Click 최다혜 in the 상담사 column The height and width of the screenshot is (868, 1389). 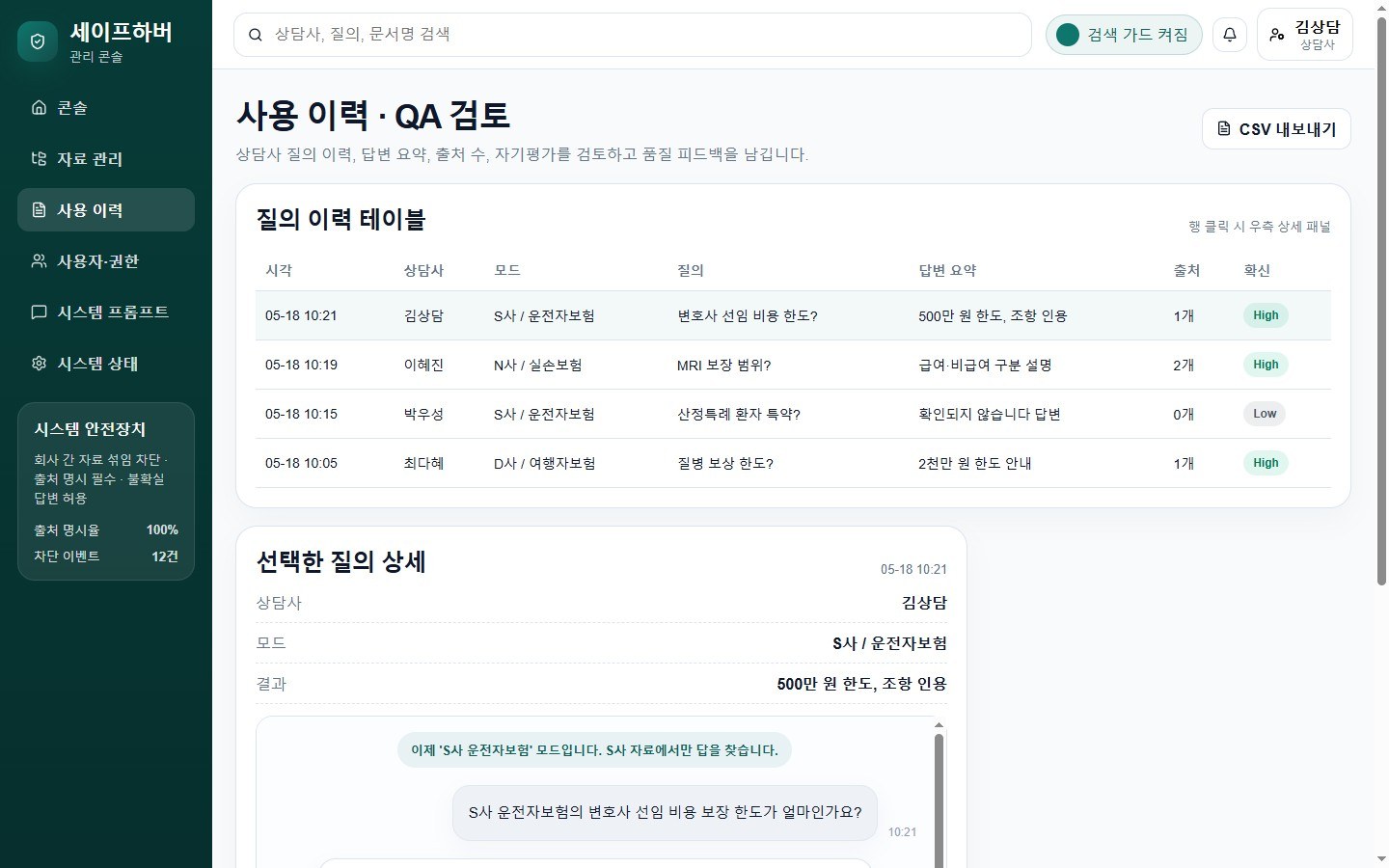pyautogui.click(x=423, y=463)
